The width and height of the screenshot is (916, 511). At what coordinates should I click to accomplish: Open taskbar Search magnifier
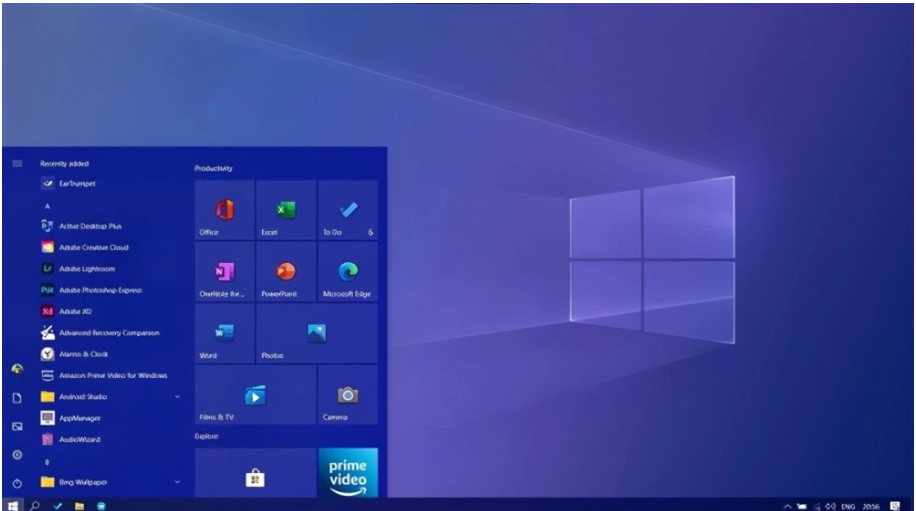point(35,506)
